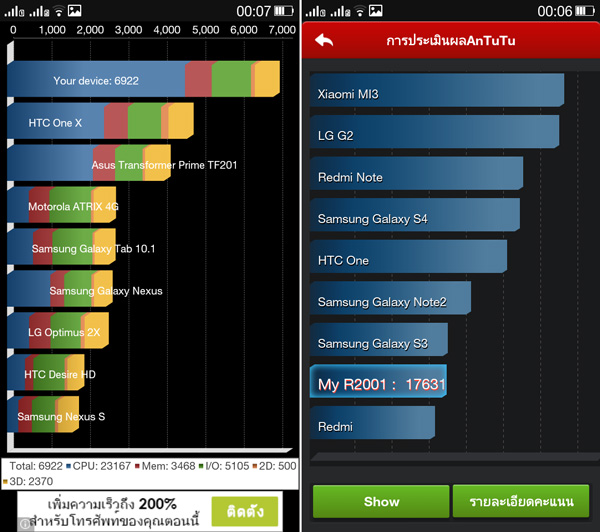Click the ad info icon in the banner corner
Image resolution: width=600 pixels, height=532 pixels.
point(26,524)
